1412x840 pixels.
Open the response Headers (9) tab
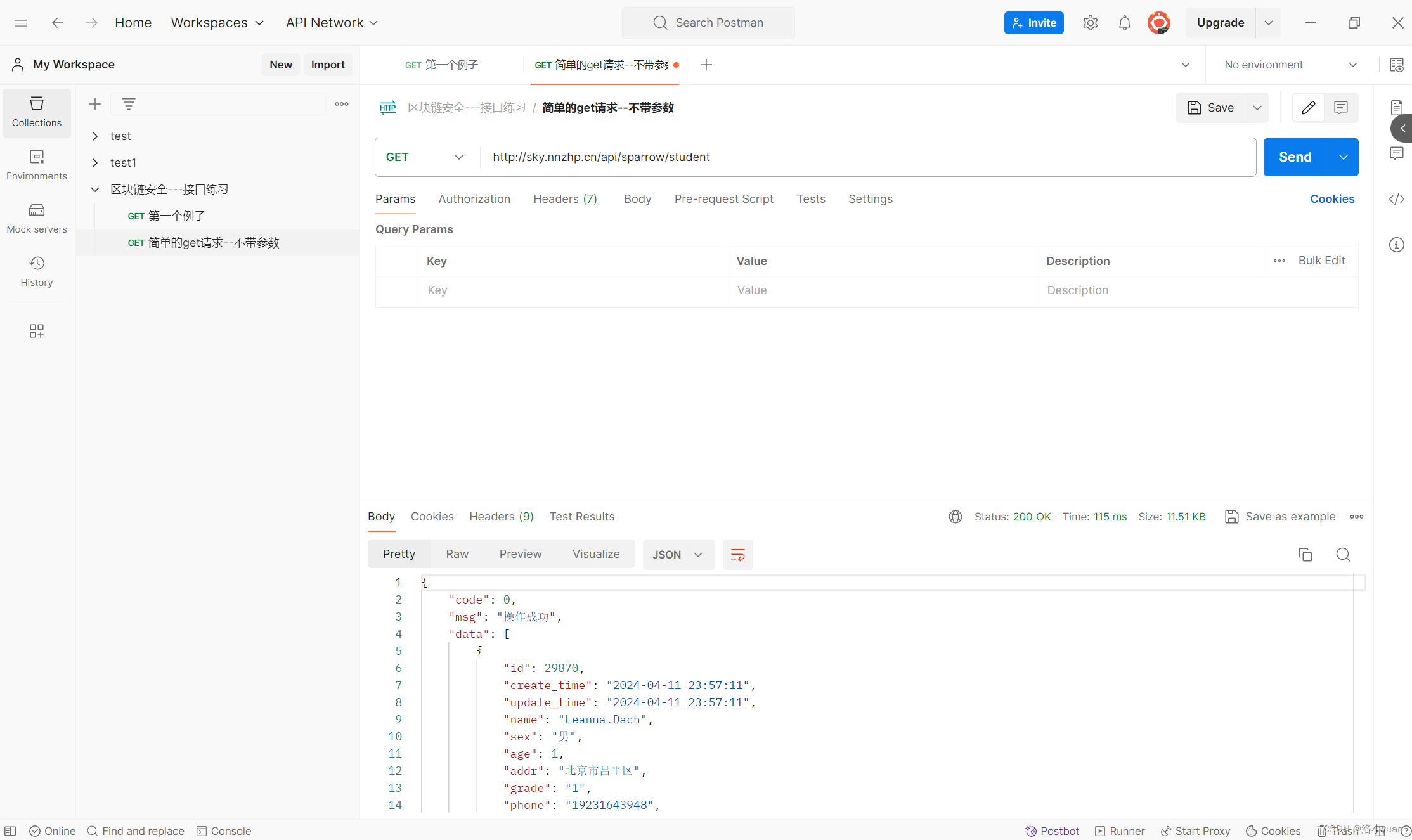[502, 517]
